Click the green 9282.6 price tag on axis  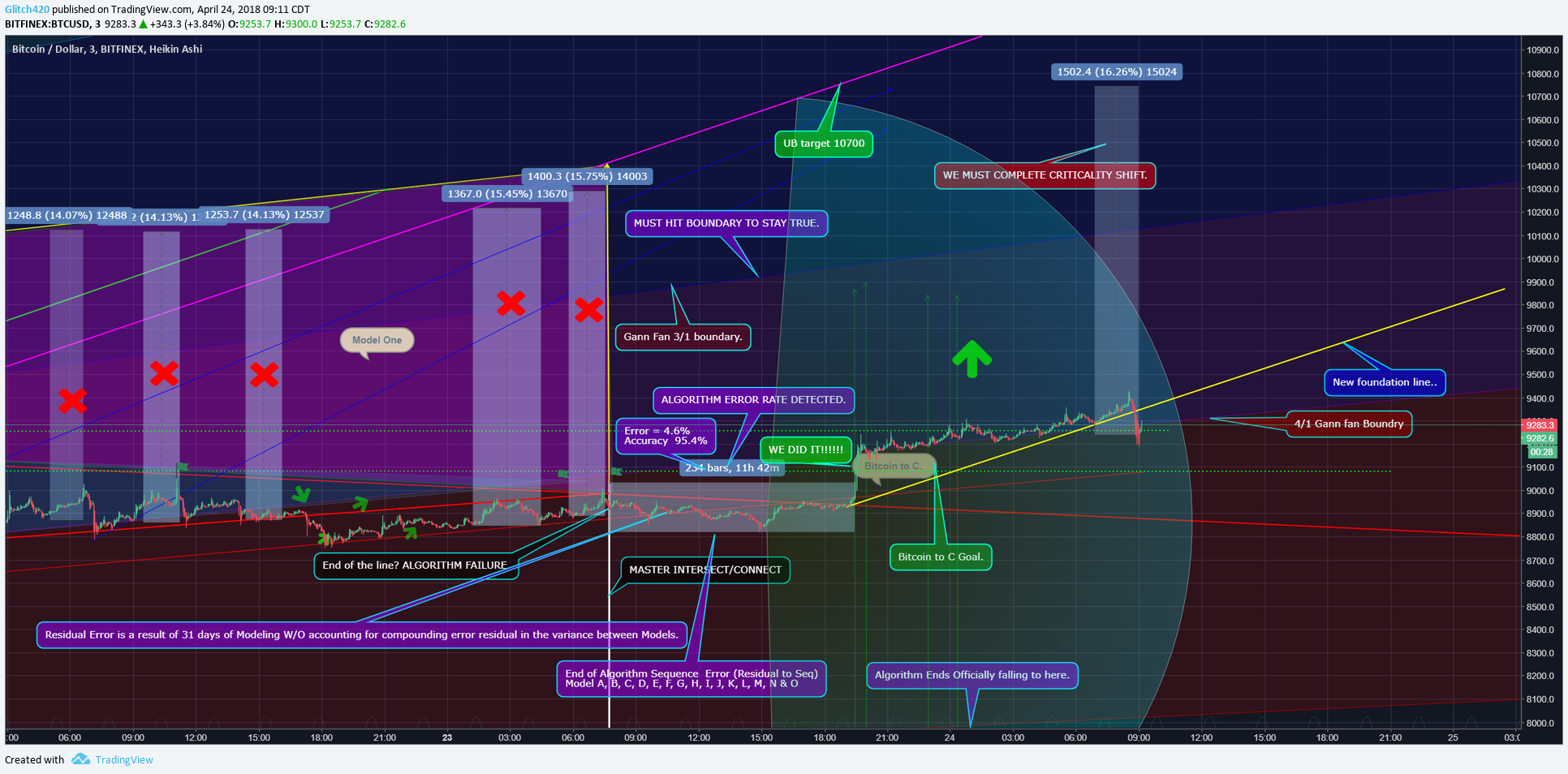coord(1540,439)
